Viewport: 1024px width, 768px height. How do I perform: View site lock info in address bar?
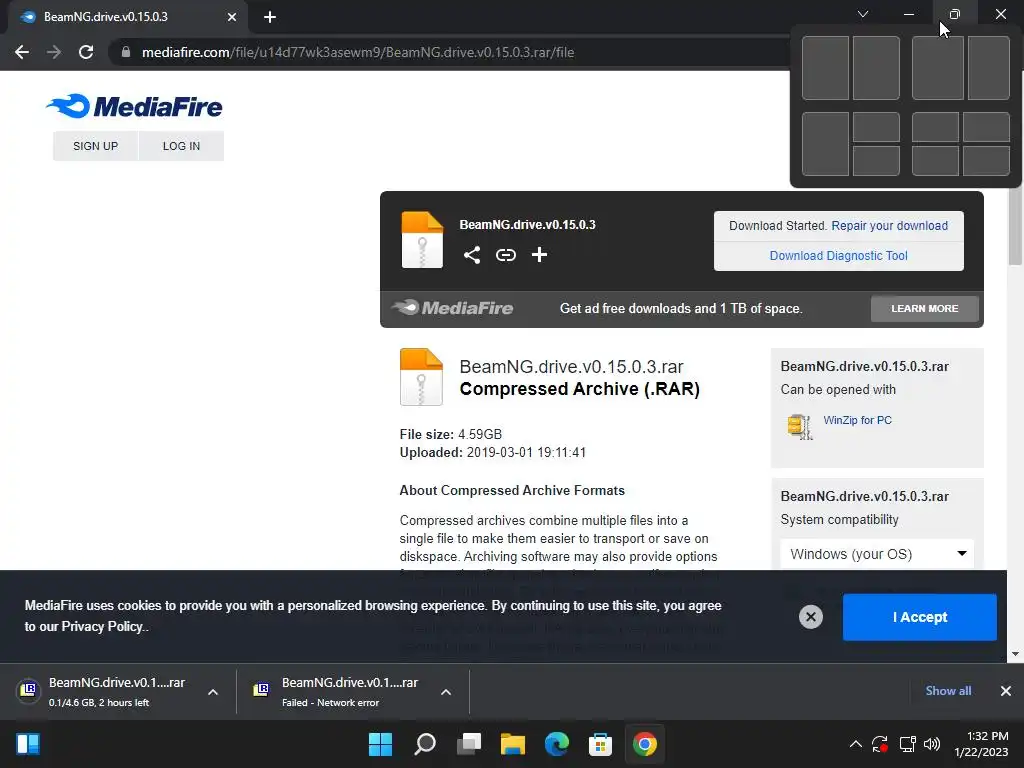126,52
